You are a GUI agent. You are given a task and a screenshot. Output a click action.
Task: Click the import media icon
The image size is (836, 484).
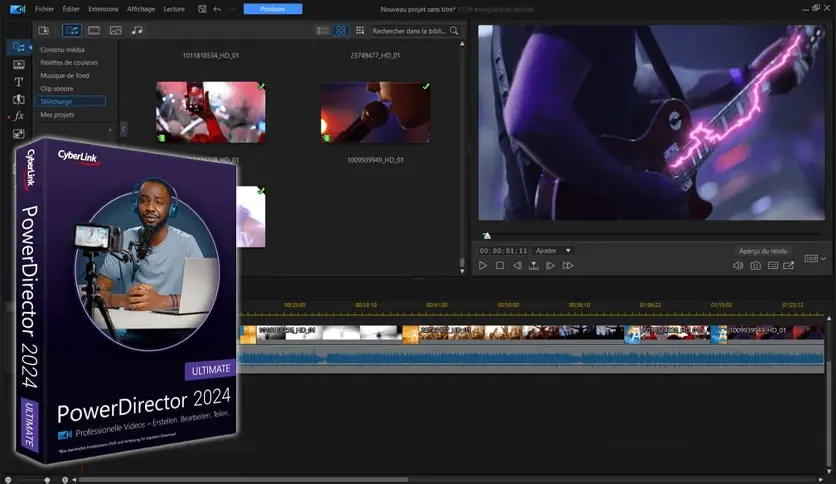(43, 31)
